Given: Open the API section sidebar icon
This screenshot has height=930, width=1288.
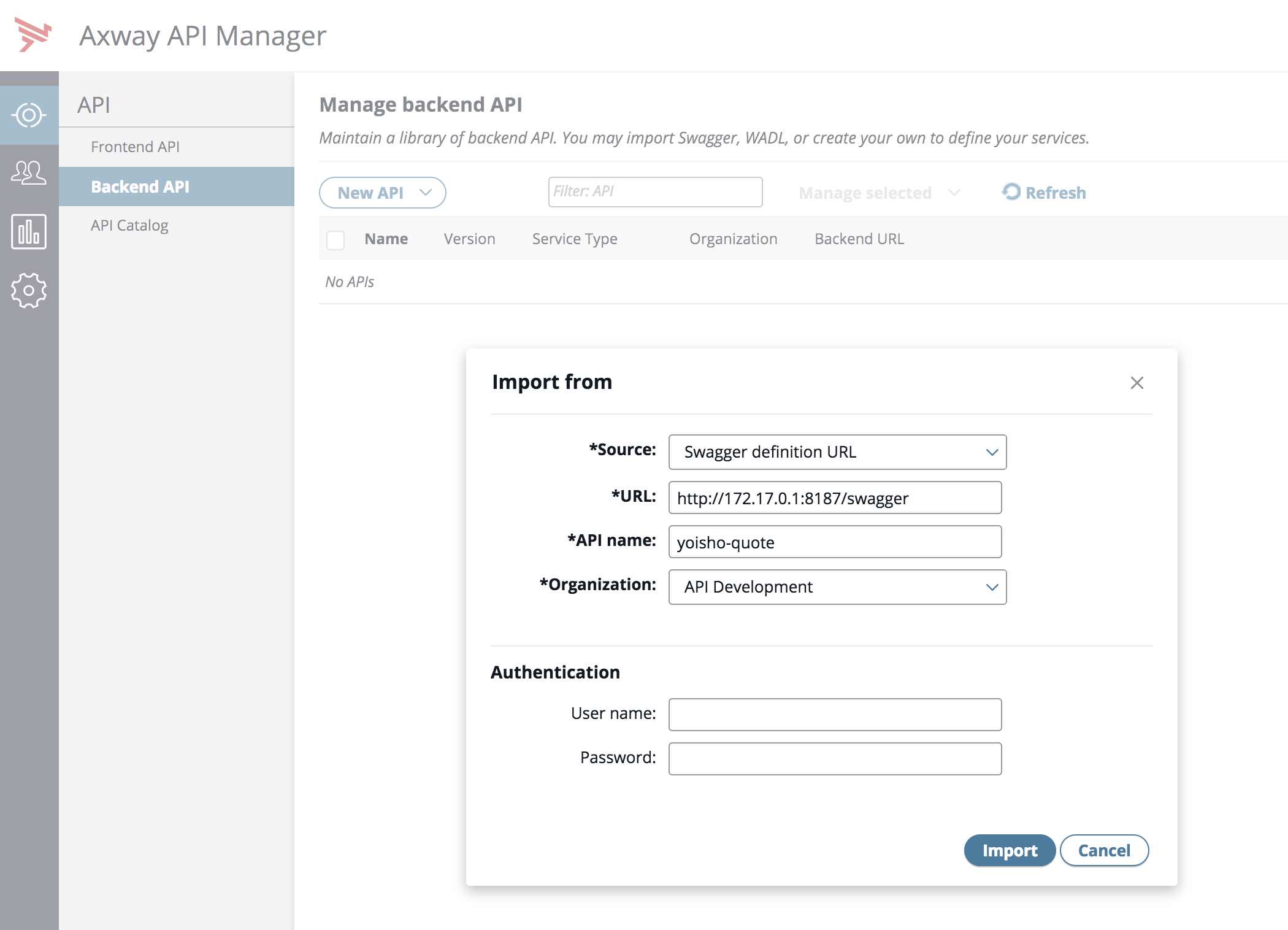Looking at the screenshot, I should click(x=29, y=115).
